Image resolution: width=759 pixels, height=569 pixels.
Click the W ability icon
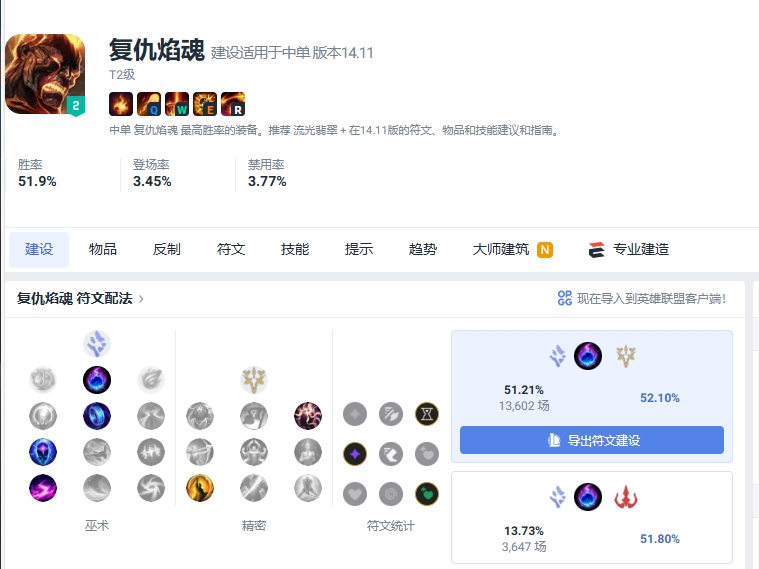click(x=177, y=104)
